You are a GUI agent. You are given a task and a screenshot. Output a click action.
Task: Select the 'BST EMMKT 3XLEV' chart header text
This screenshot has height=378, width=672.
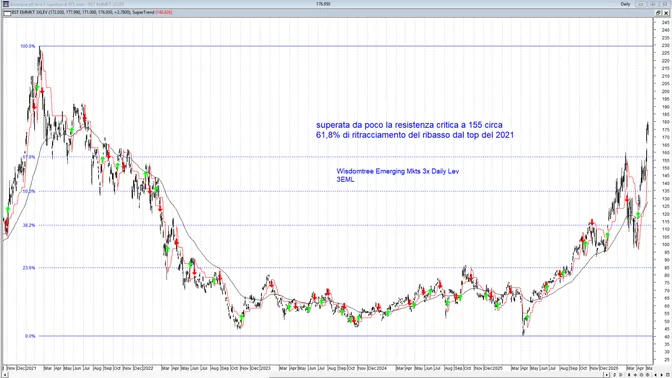point(29,12)
